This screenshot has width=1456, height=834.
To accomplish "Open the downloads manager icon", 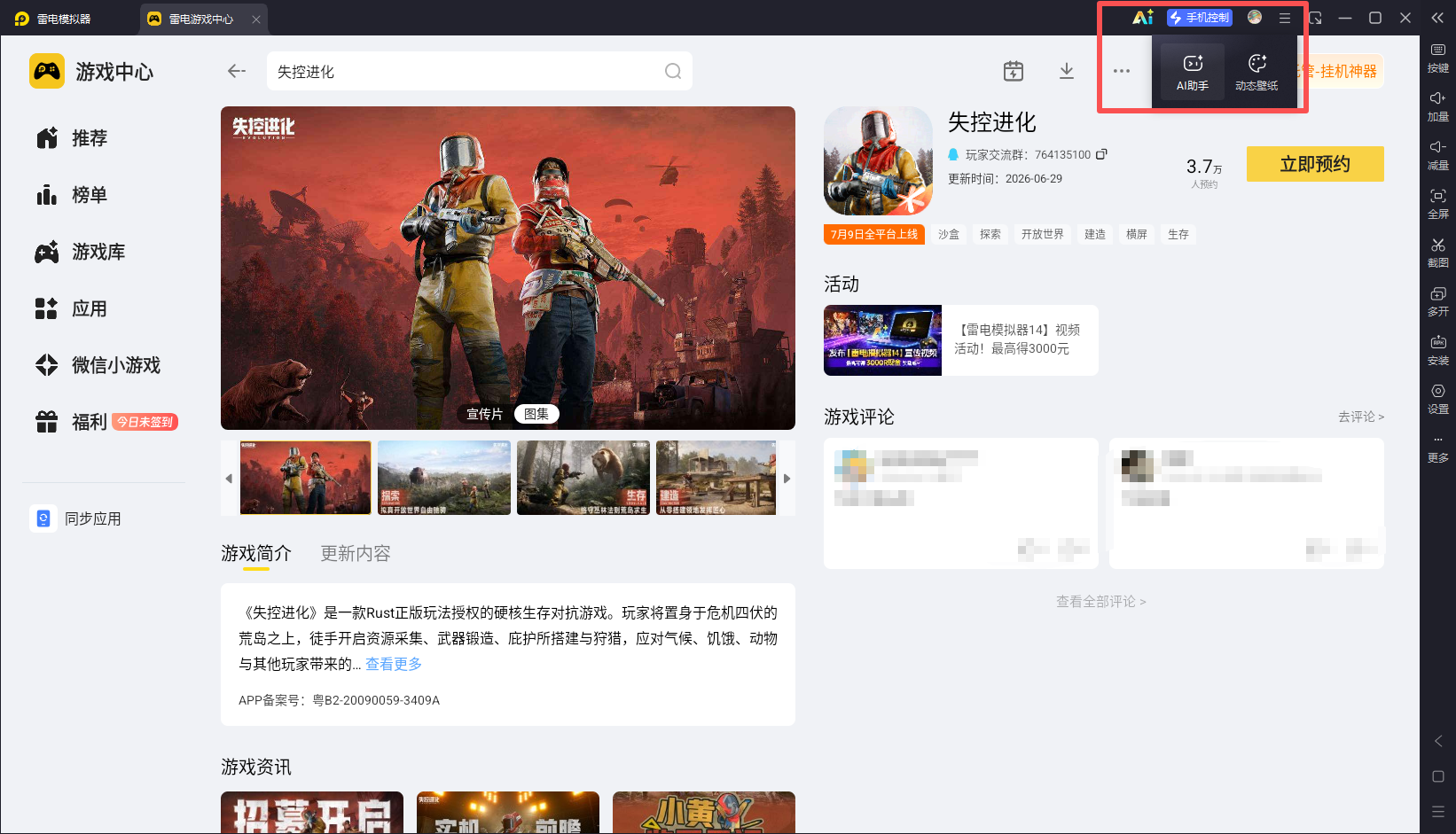I will [x=1067, y=71].
